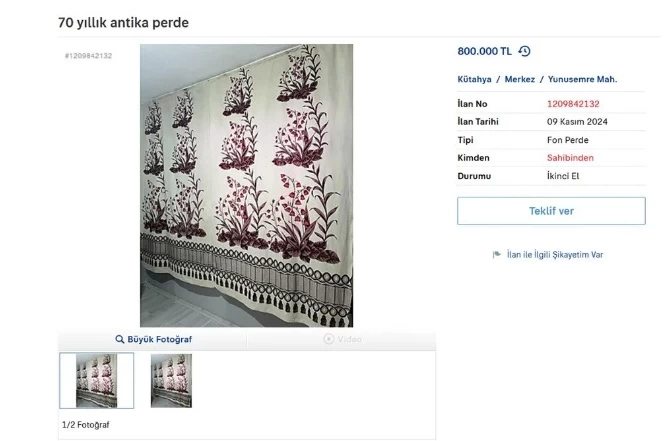Select the Video tab
The image size is (665, 441).
click(342, 339)
